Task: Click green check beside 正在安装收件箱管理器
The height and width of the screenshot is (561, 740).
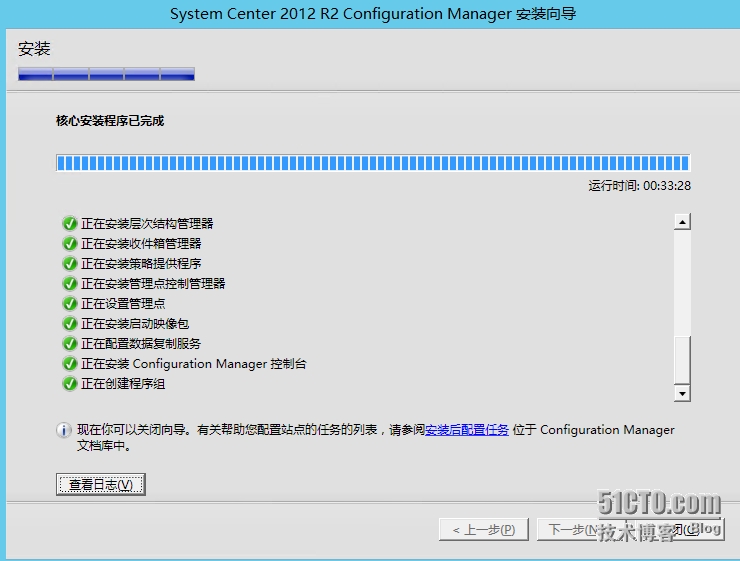Action: coord(70,243)
